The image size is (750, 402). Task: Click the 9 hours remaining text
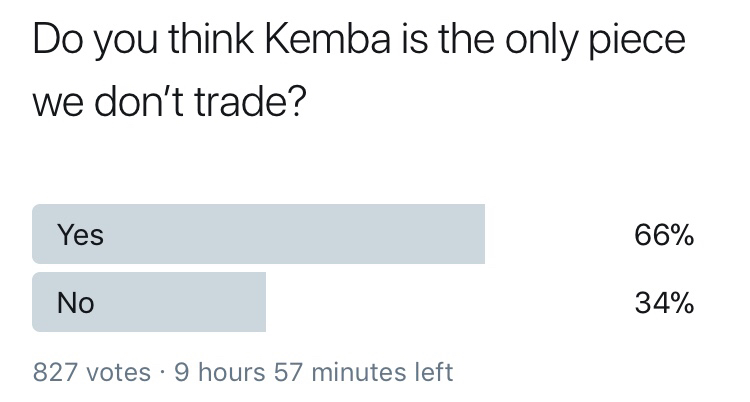[220, 373]
